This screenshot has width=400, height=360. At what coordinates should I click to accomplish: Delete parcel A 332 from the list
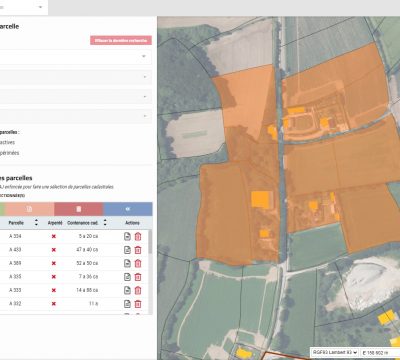(x=138, y=304)
